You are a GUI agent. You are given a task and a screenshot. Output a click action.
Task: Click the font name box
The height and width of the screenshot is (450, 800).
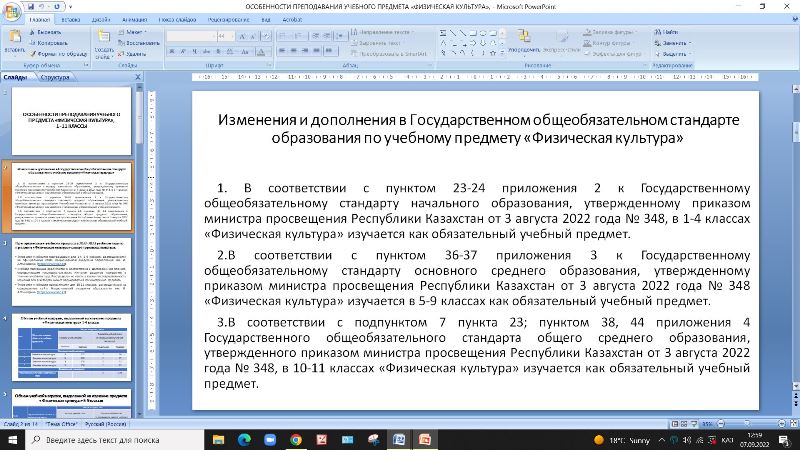(x=191, y=36)
